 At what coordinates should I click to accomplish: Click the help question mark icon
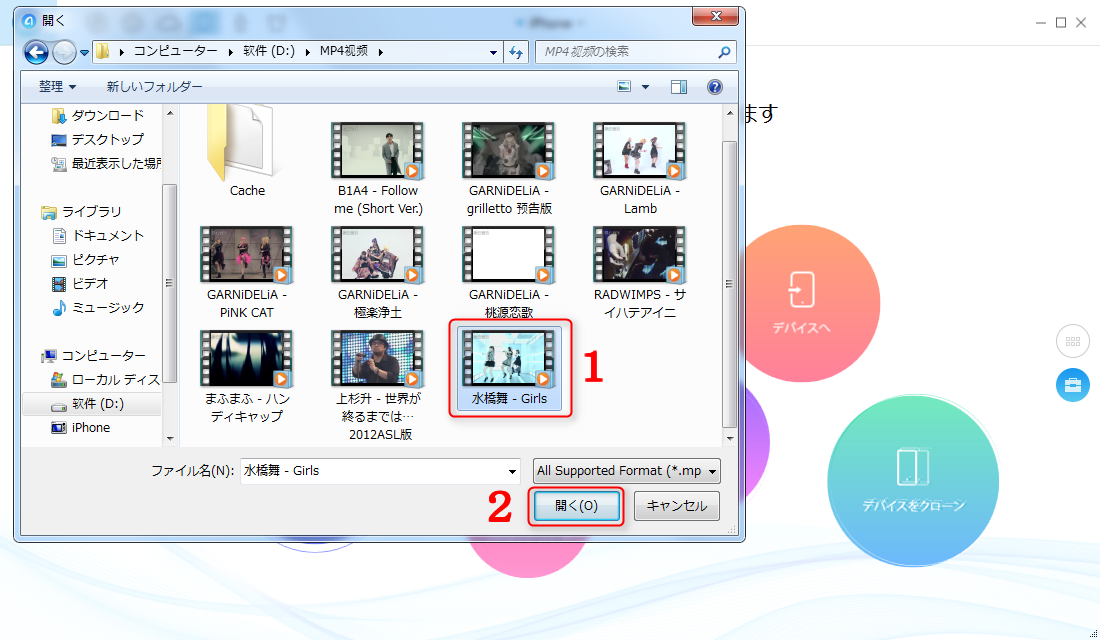tap(714, 87)
